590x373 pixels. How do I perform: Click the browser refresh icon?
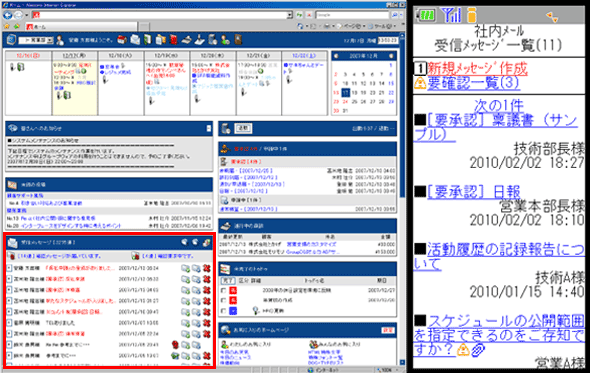tap(300, 15)
